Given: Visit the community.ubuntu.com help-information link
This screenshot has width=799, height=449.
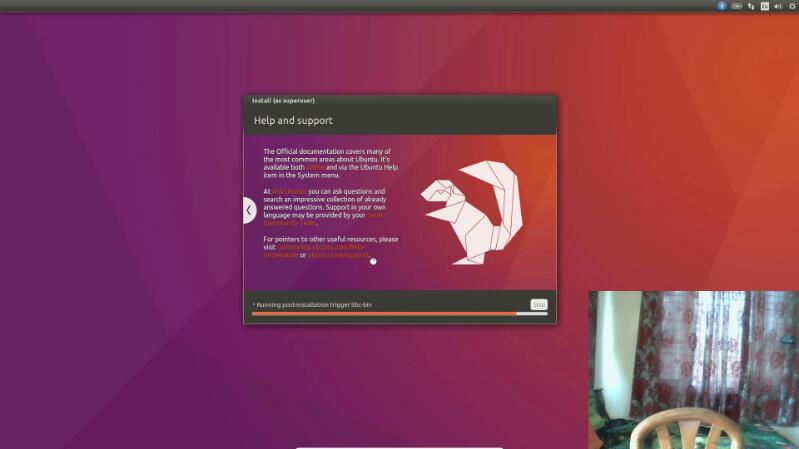Looking at the screenshot, I should point(314,251).
